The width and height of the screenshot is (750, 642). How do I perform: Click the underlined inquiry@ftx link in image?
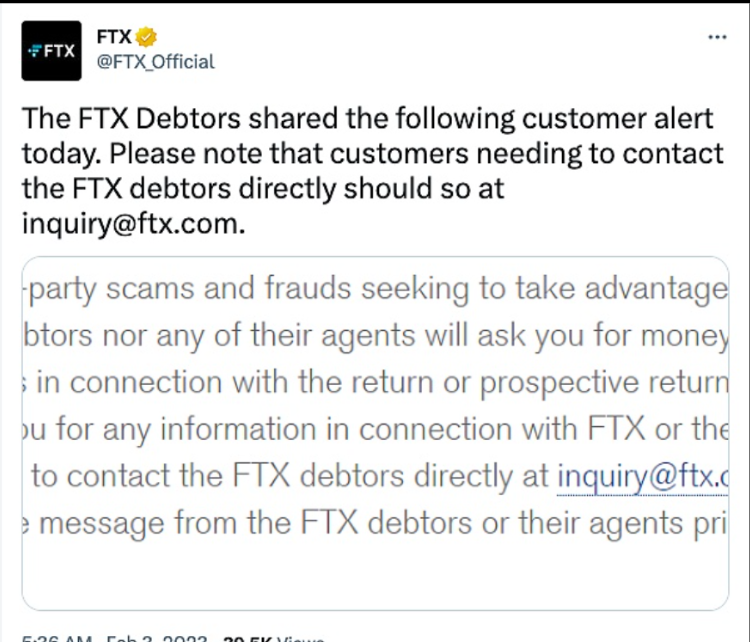pos(642,476)
